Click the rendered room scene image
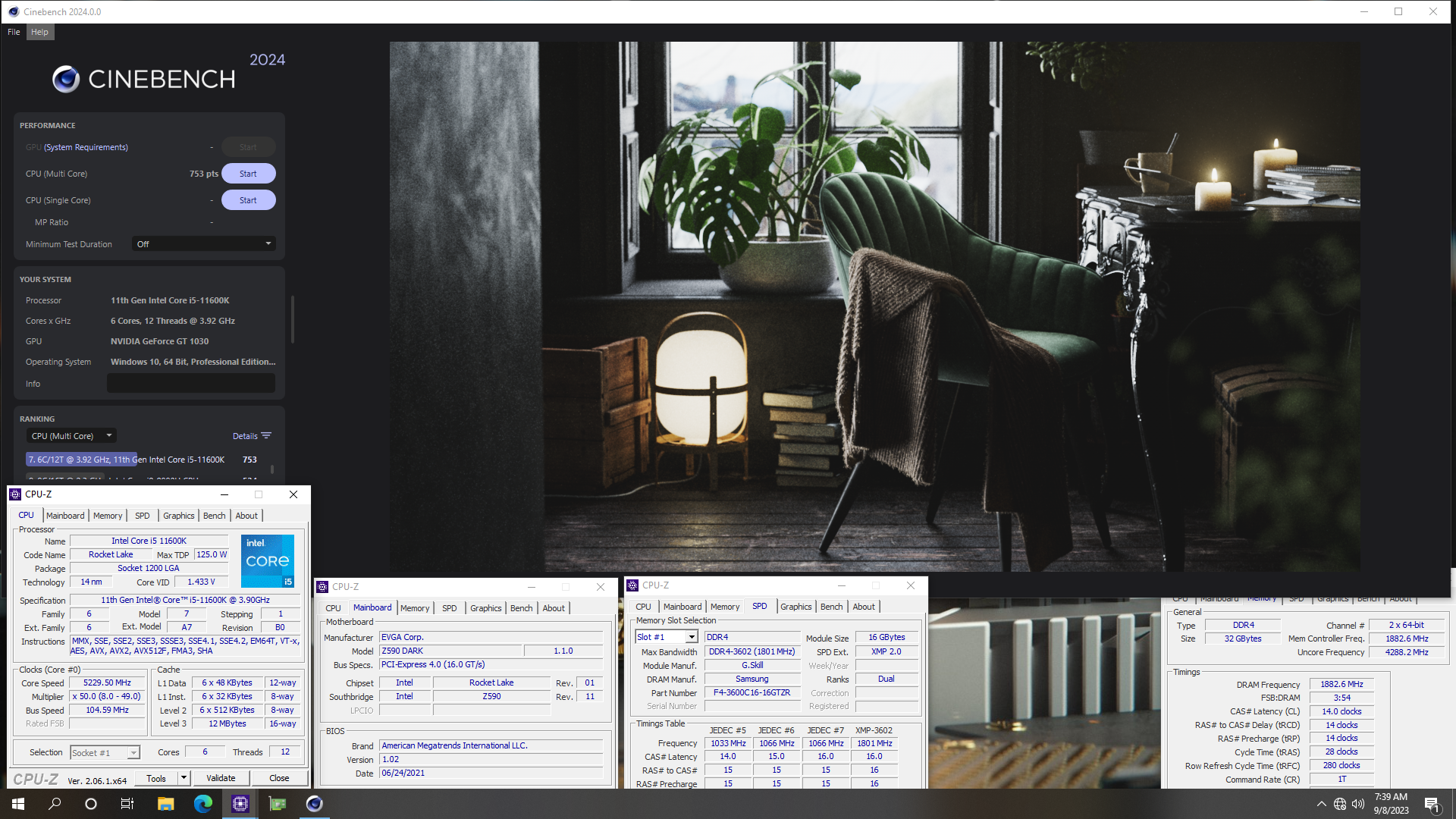The image size is (1456, 819). (874, 306)
